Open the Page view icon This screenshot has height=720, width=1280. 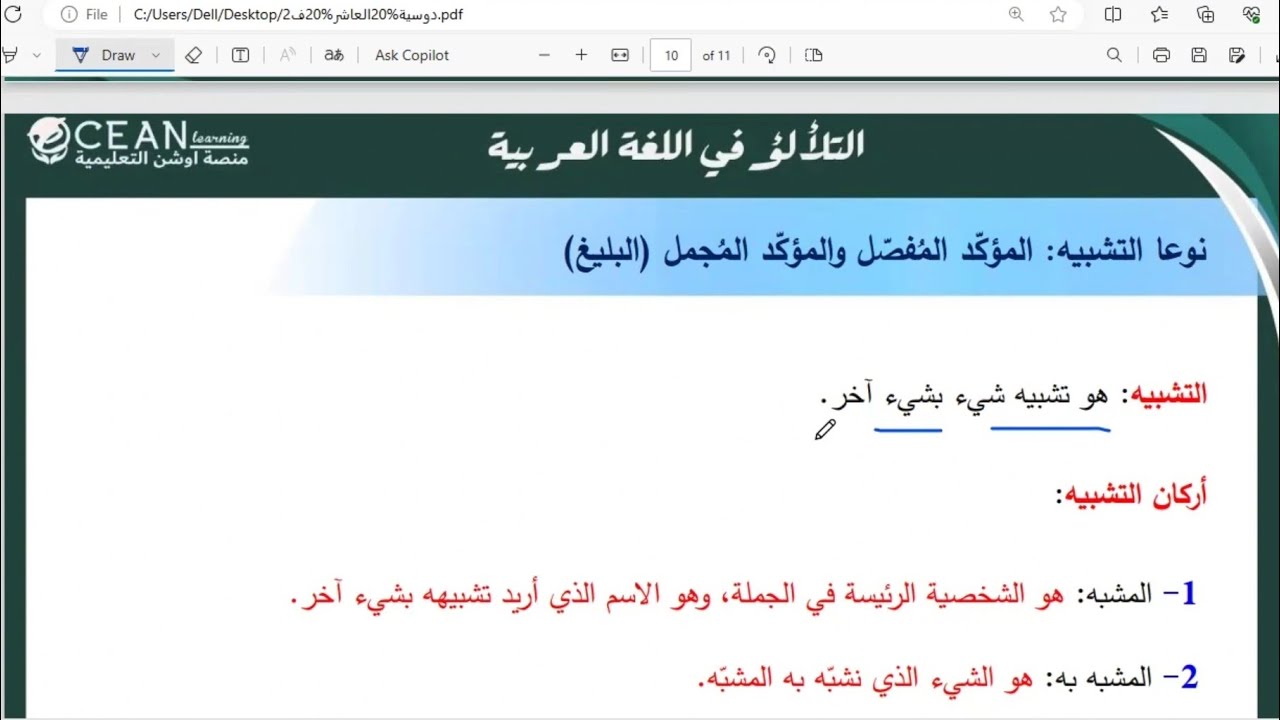click(813, 55)
